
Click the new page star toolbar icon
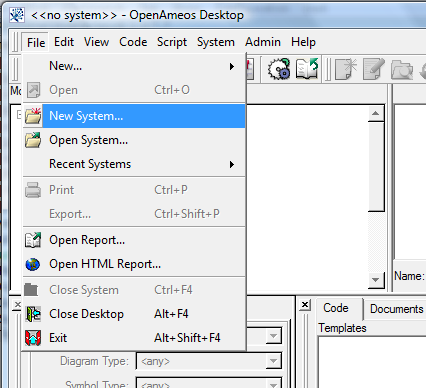click(x=346, y=69)
